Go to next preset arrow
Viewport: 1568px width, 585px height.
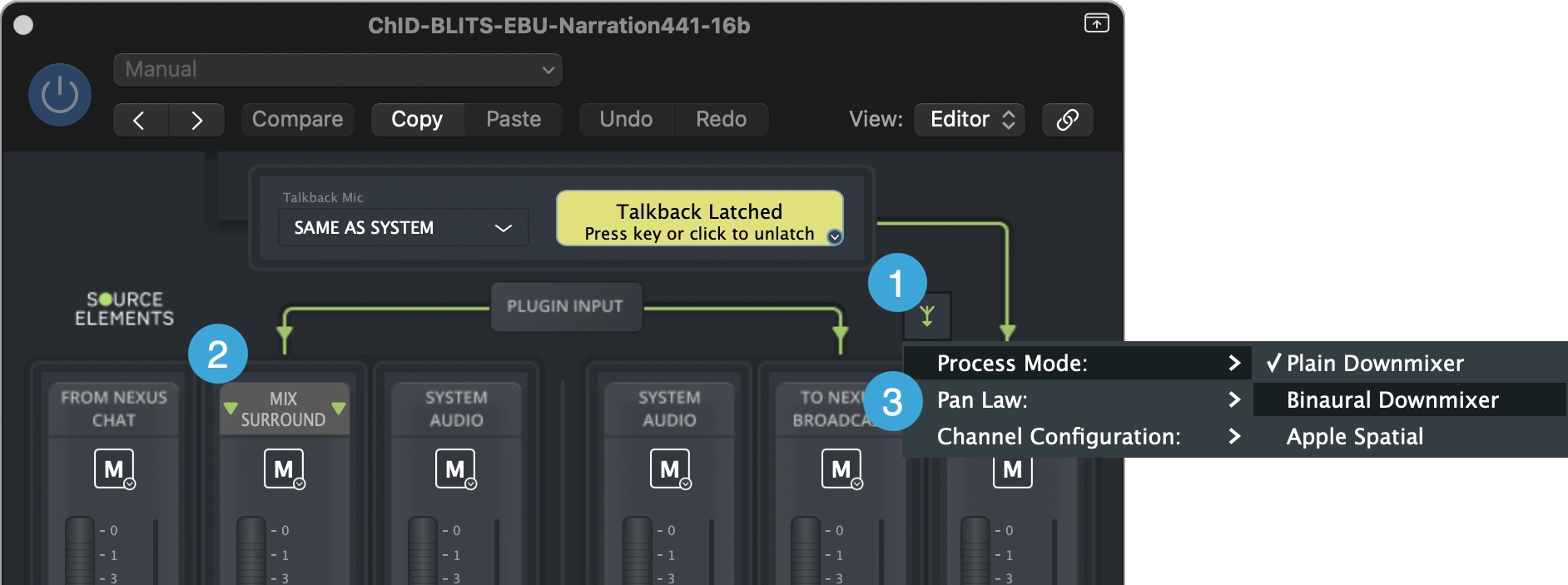(x=197, y=120)
